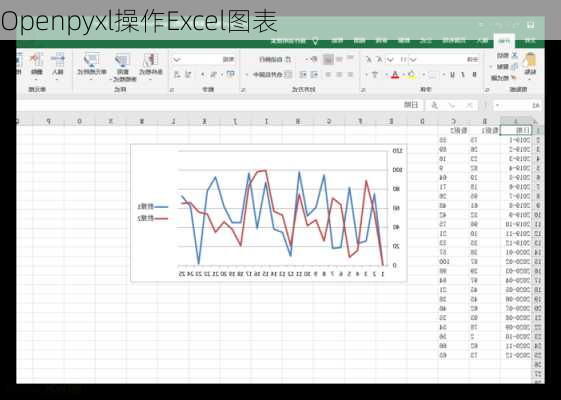Image resolution: width=561 pixels, height=400 pixels.
Task: Click the Copy icon in Clipboard group
Action: [x=514, y=67]
